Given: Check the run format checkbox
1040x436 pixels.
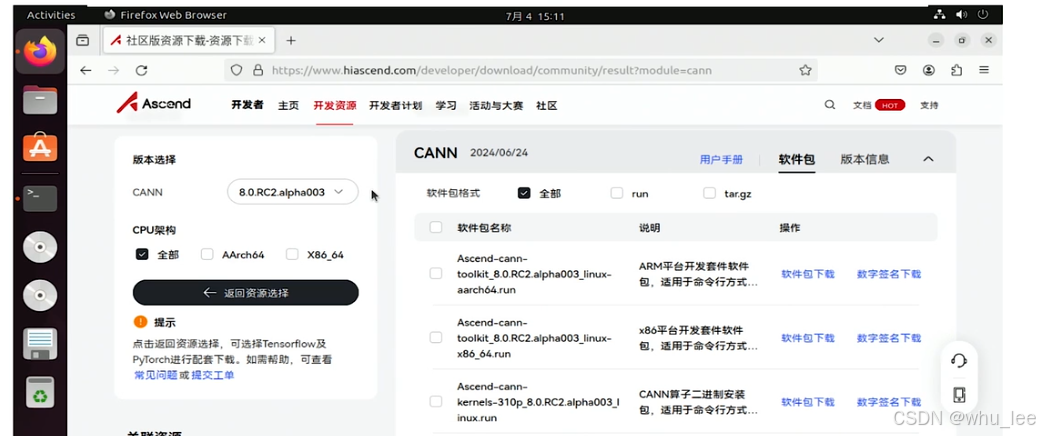Looking at the screenshot, I should tap(617, 193).
